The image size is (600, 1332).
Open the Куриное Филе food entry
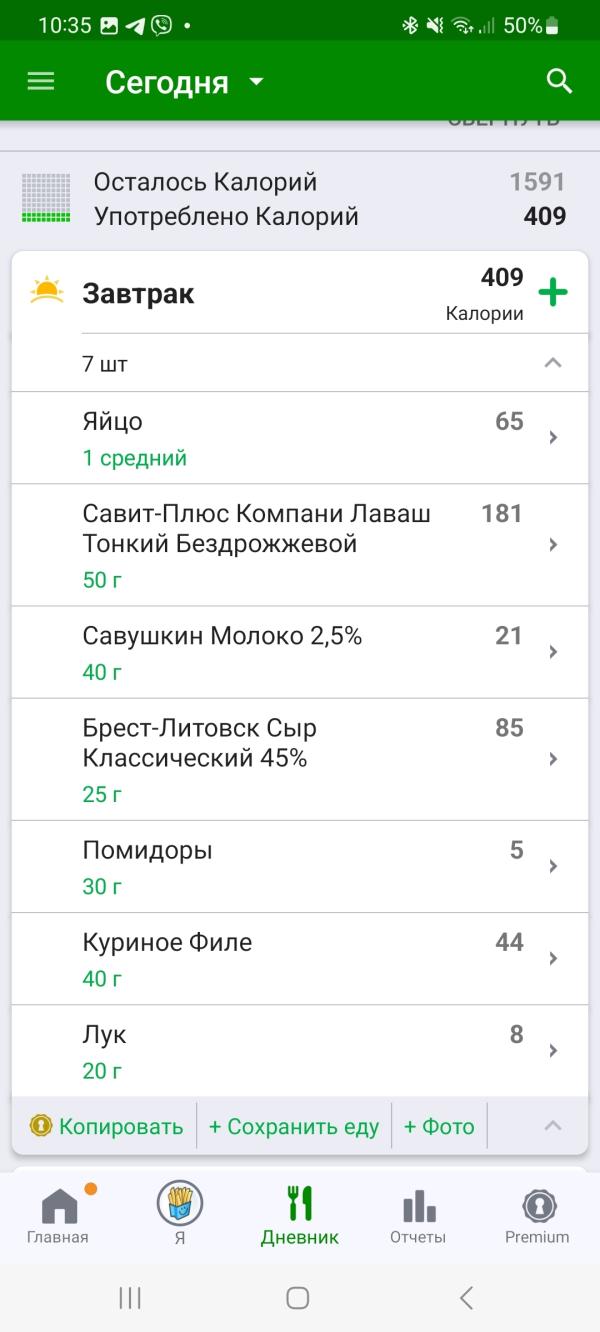[300, 958]
